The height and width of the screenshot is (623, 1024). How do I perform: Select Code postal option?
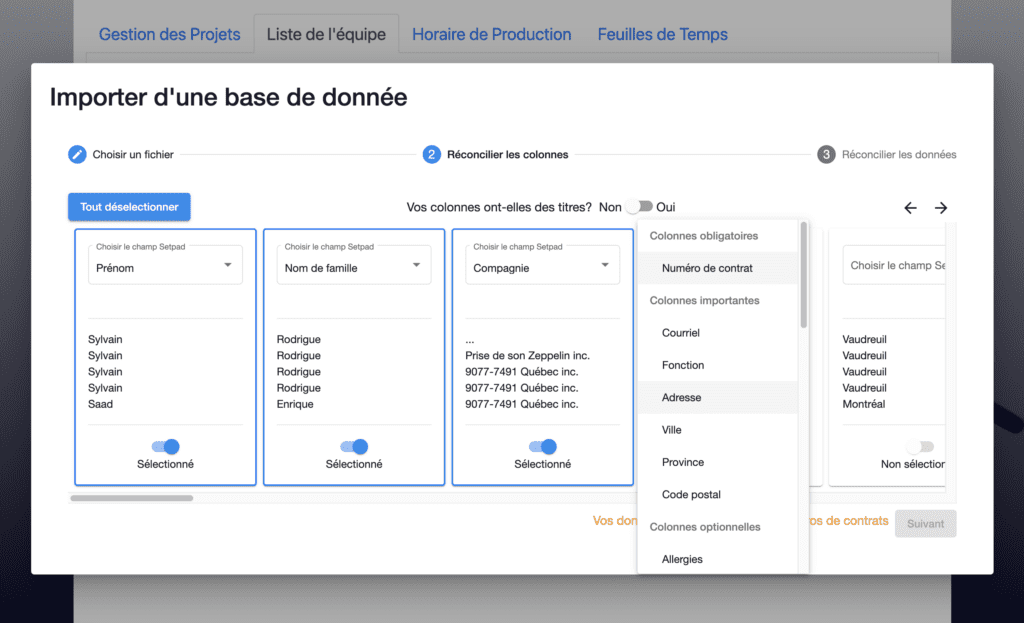pyautogui.click(x=691, y=495)
